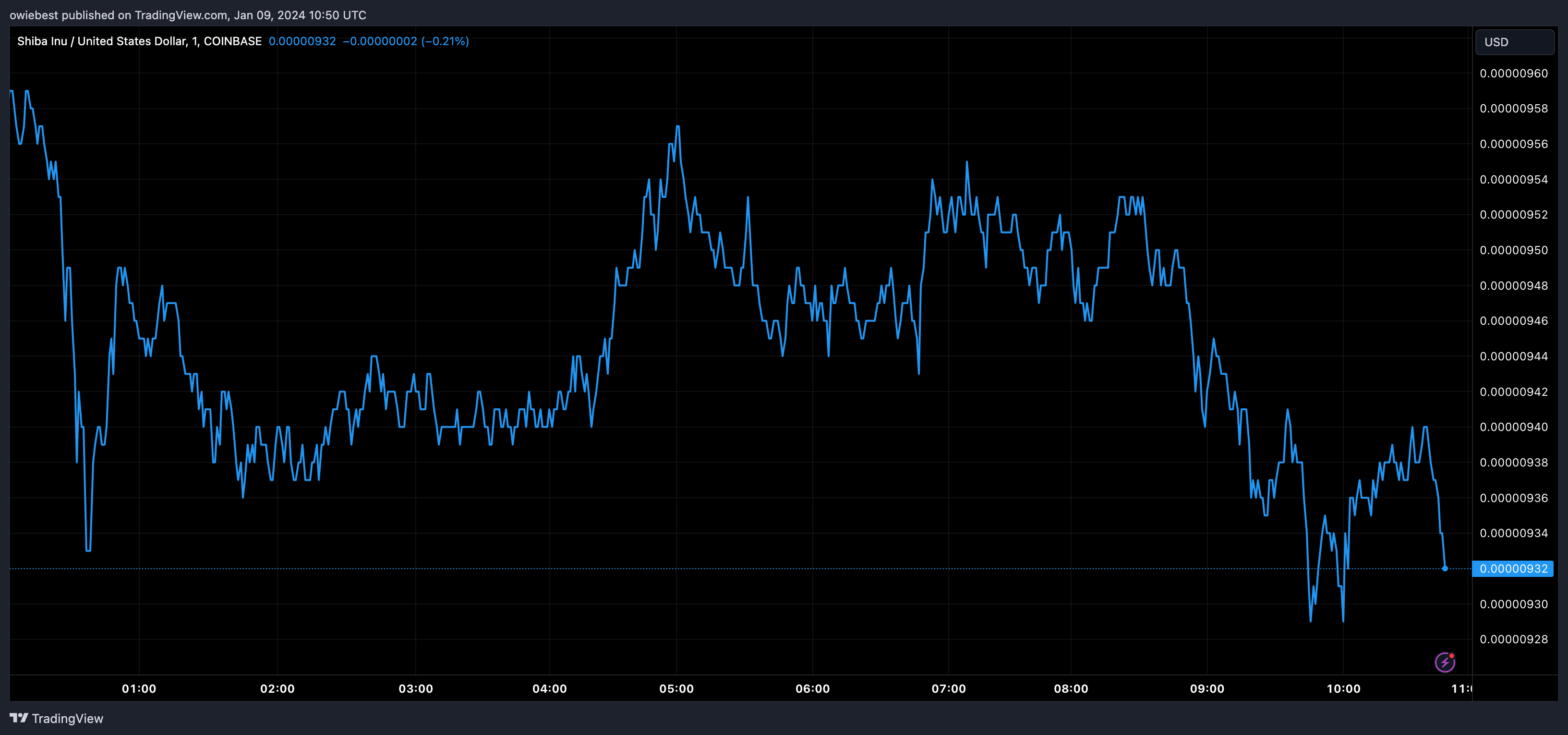The image size is (1568, 735).
Task: Click the 0.00000936 price axis label
Action: point(1513,498)
